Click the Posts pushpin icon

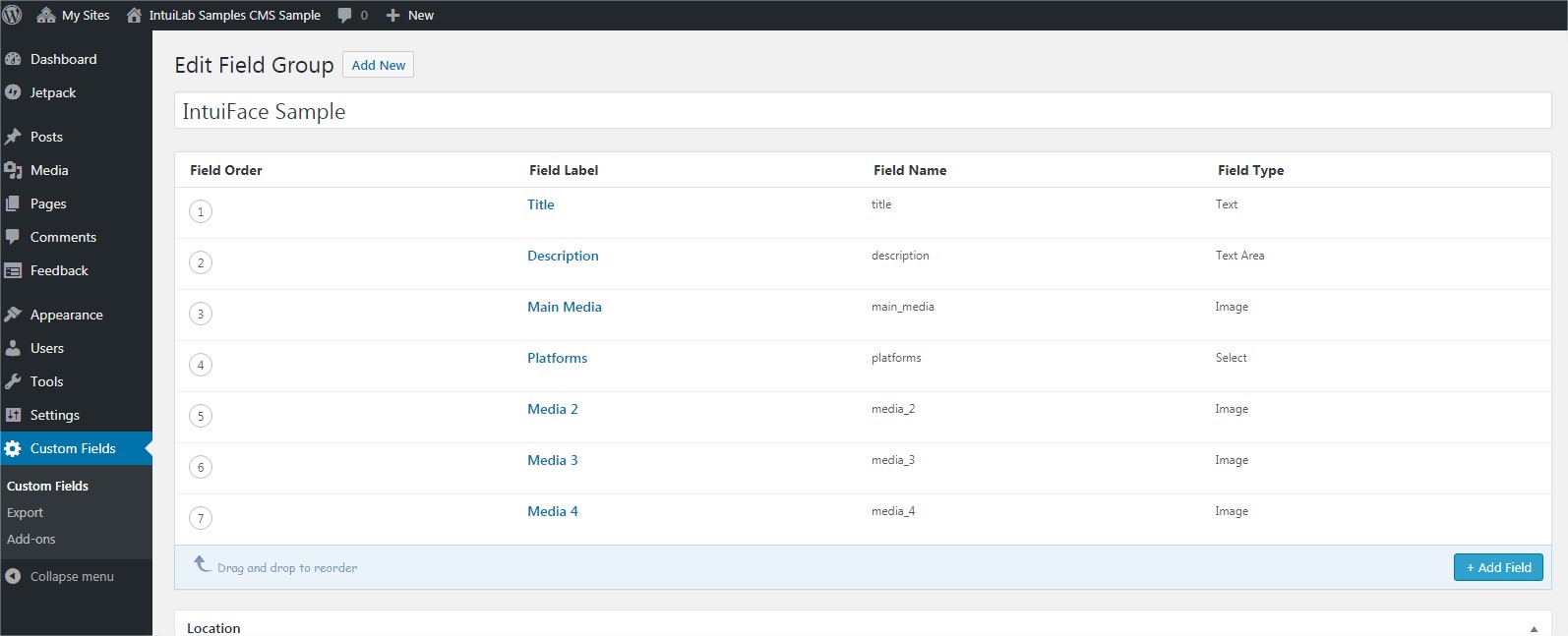13,137
